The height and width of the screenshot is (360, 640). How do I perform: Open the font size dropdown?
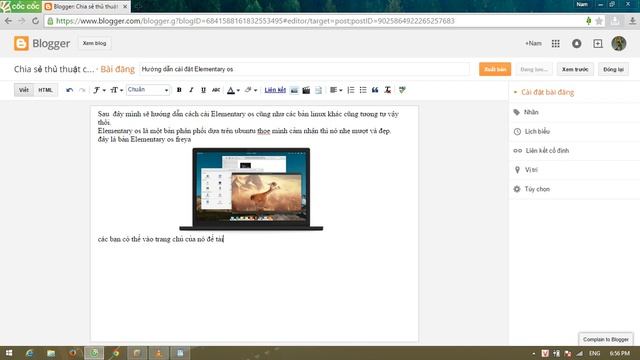pyautogui.click(x=116, y=90)
